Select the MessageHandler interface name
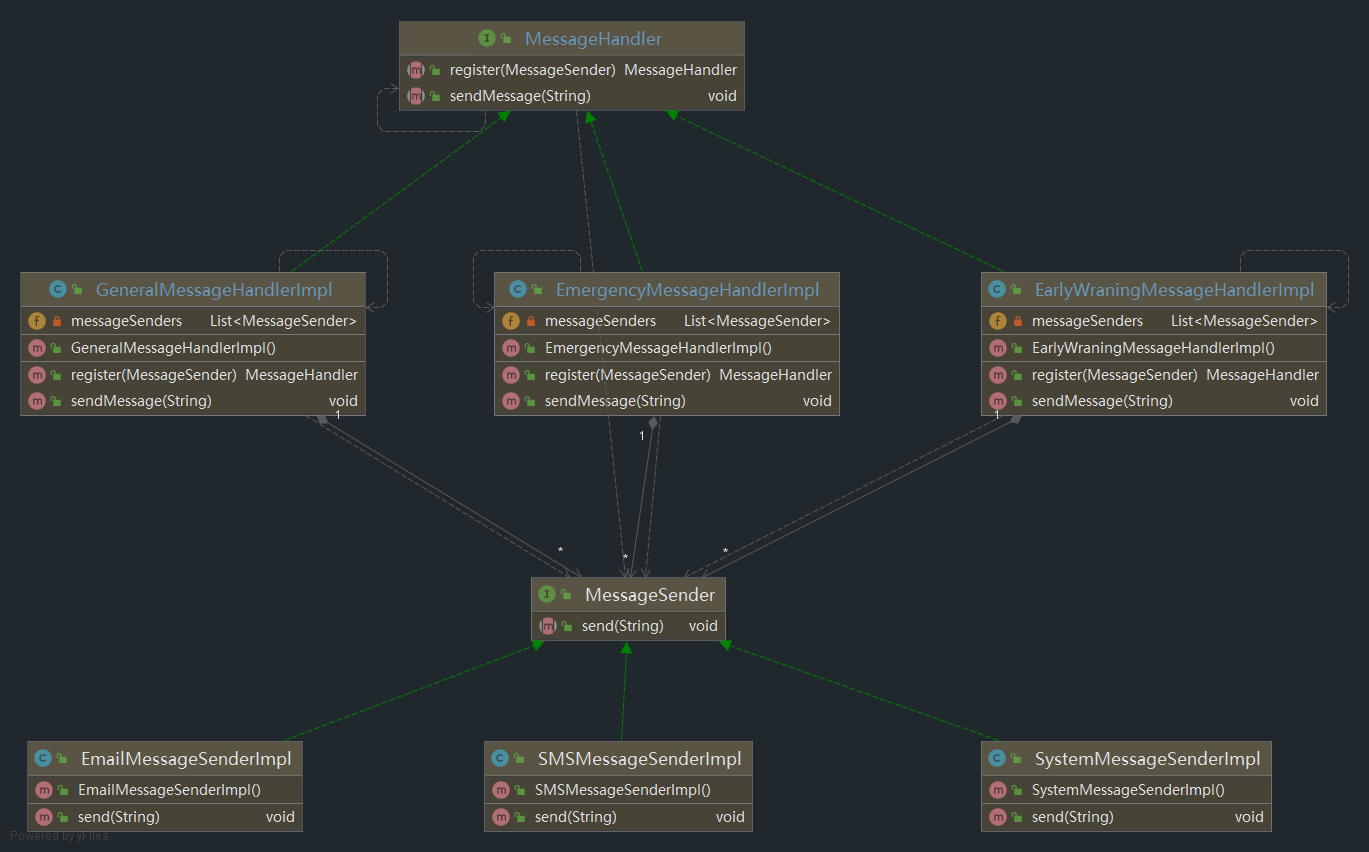1369x852 pixels. click(593, 39)
